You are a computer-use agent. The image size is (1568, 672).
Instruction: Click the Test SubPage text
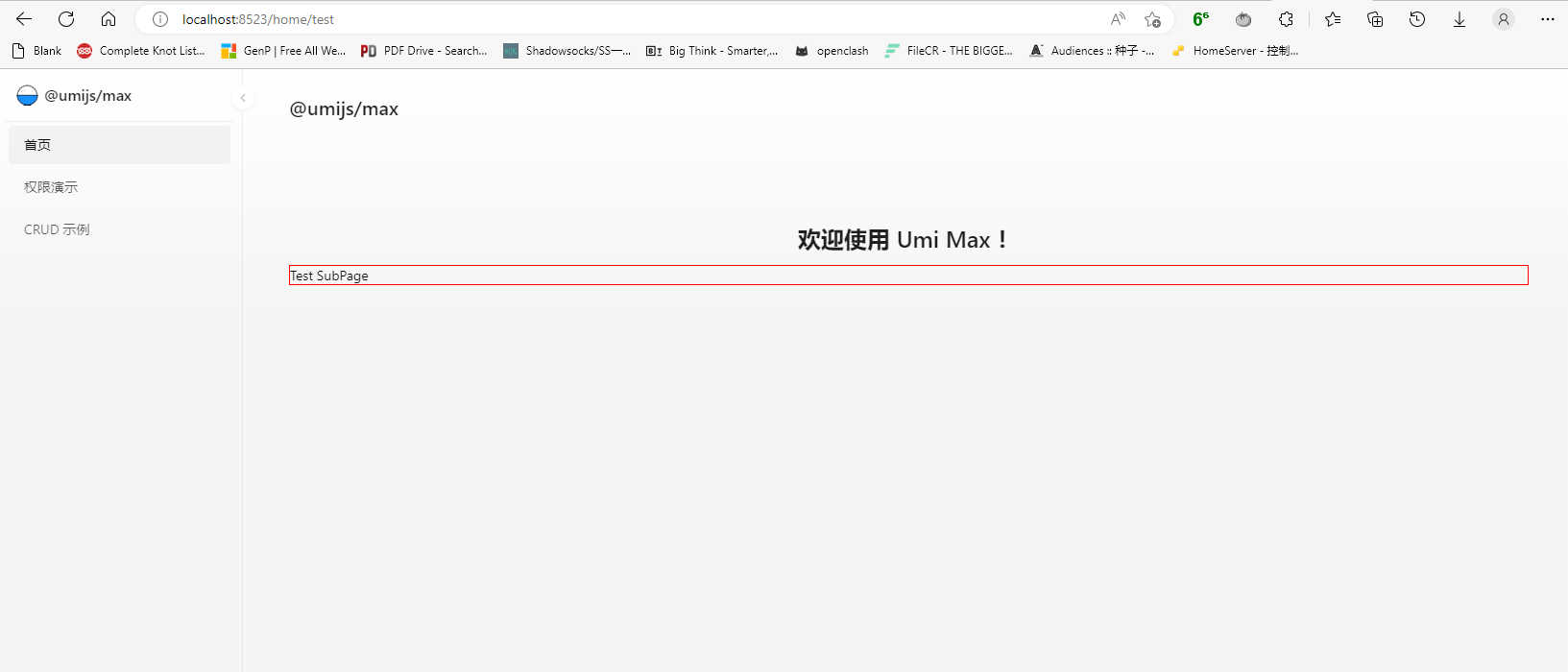[x=329, y=276]
